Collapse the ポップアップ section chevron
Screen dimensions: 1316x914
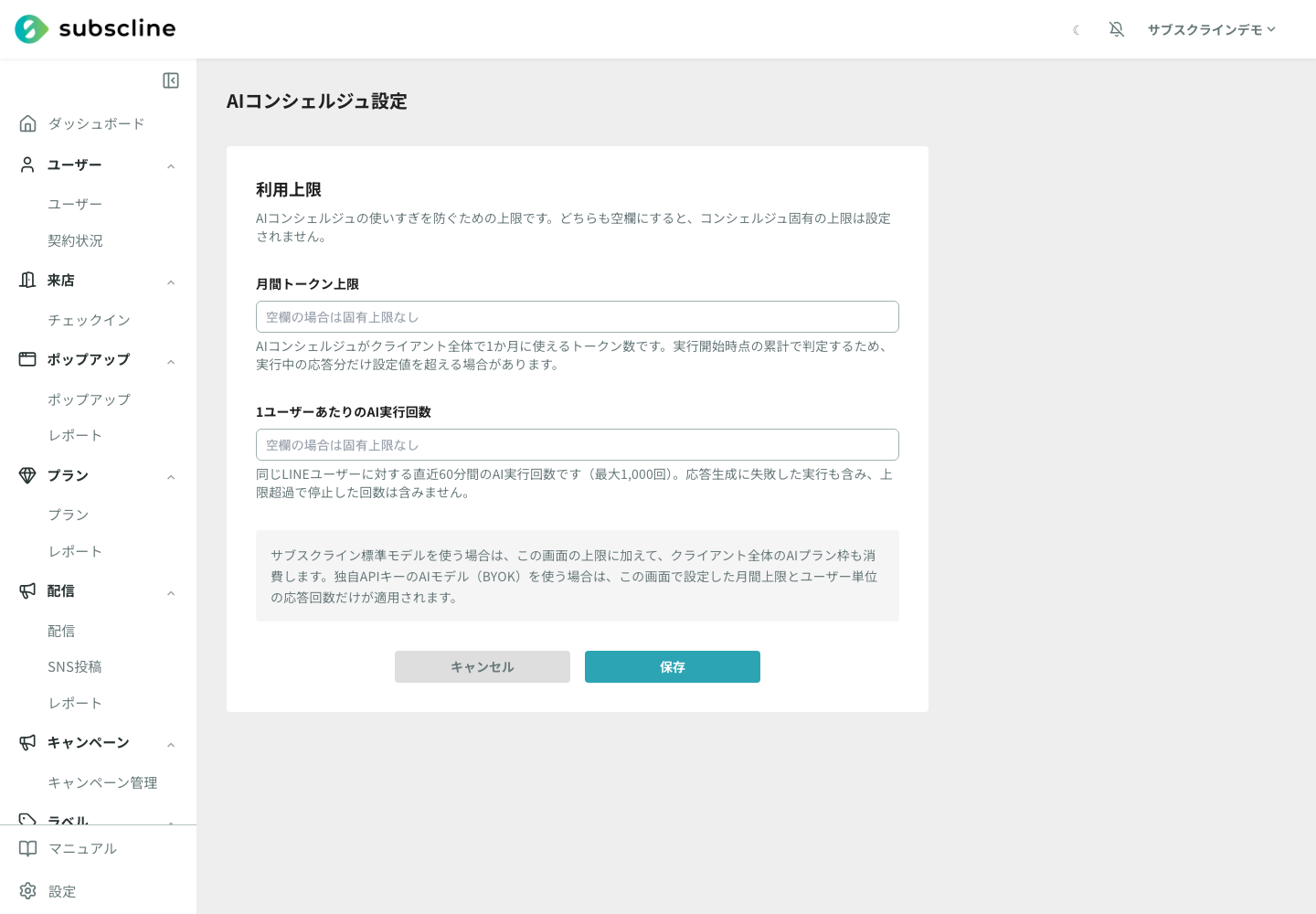pos(171,361)
